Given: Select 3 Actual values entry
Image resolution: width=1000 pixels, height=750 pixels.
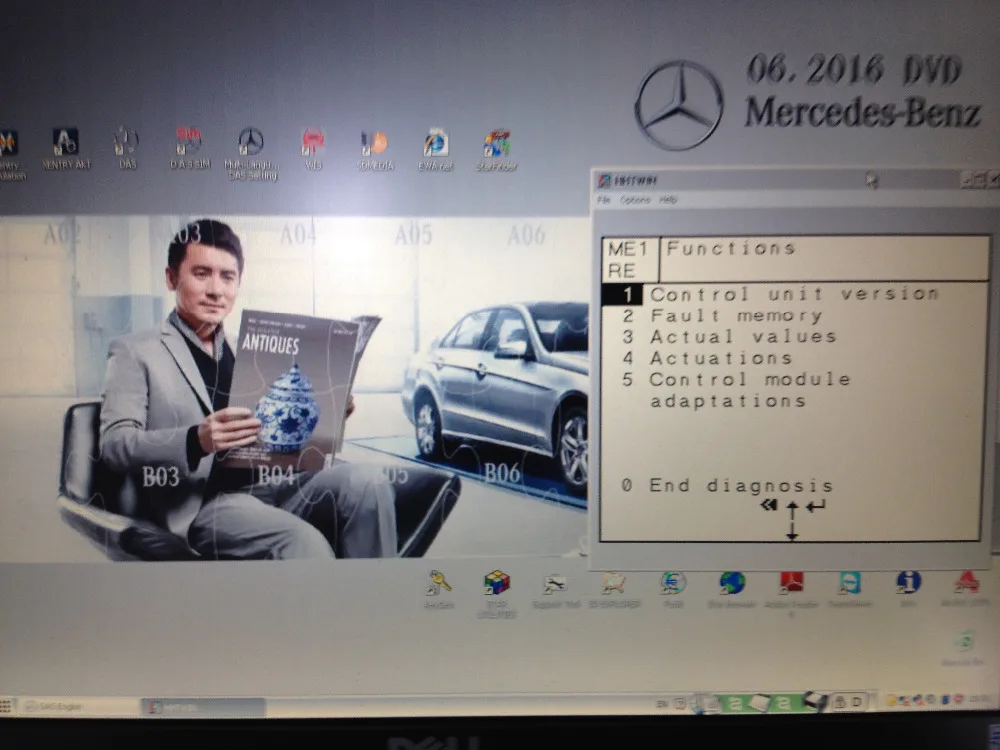Looking at the screenshot, I should [729, 337].
